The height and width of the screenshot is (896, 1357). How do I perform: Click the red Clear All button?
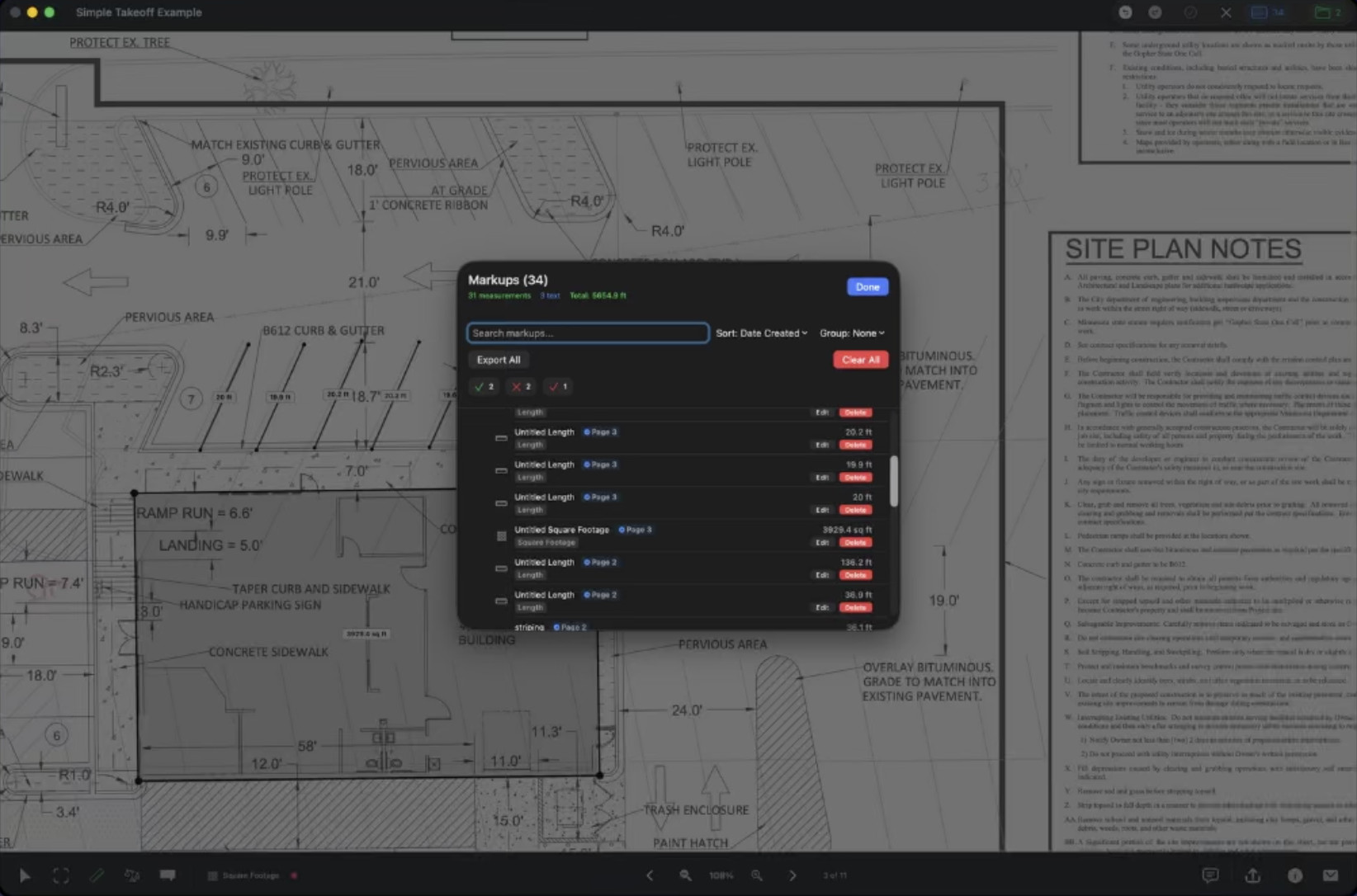(860, 360)
